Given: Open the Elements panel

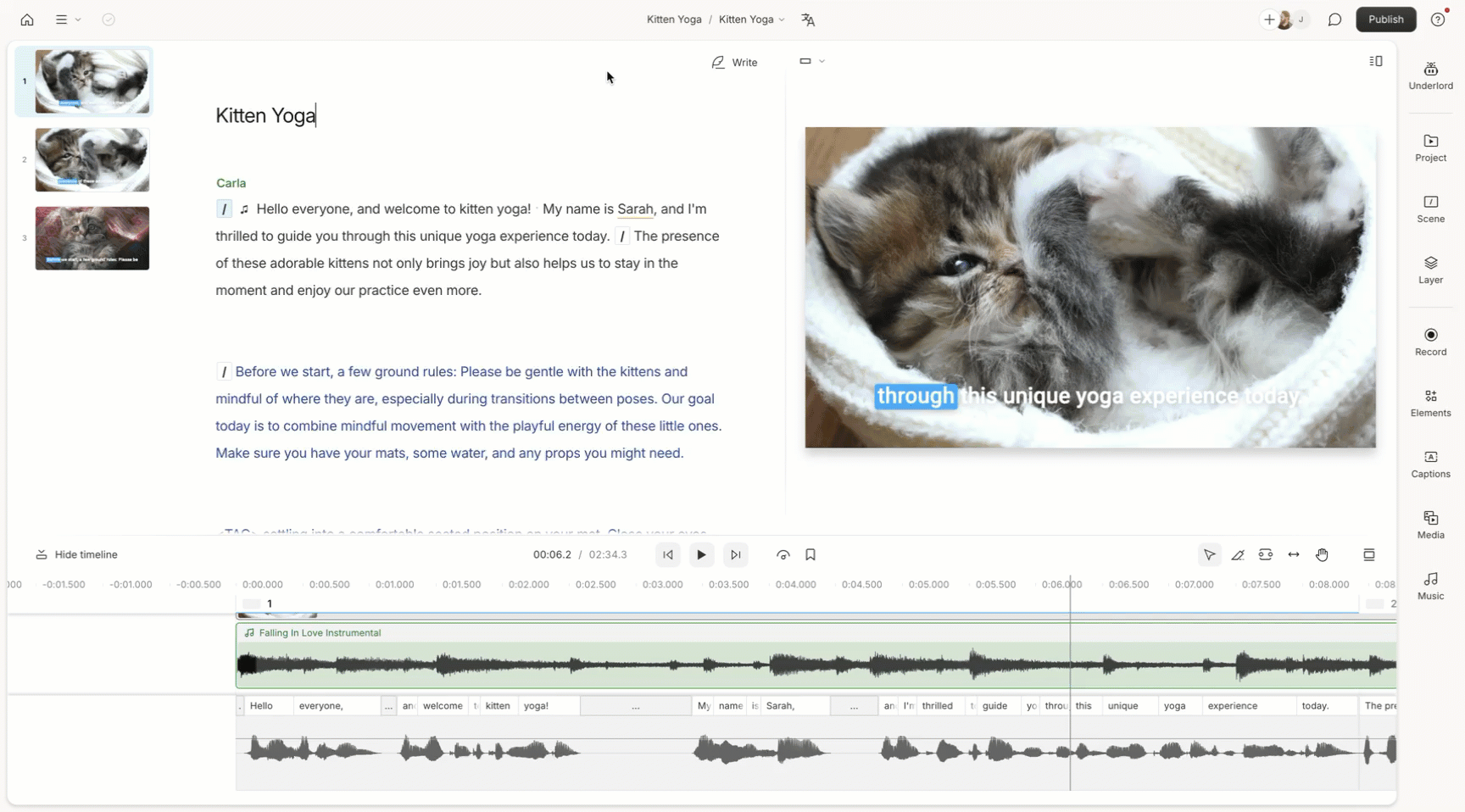Looking at the screenshot, I should point(1430,403).
